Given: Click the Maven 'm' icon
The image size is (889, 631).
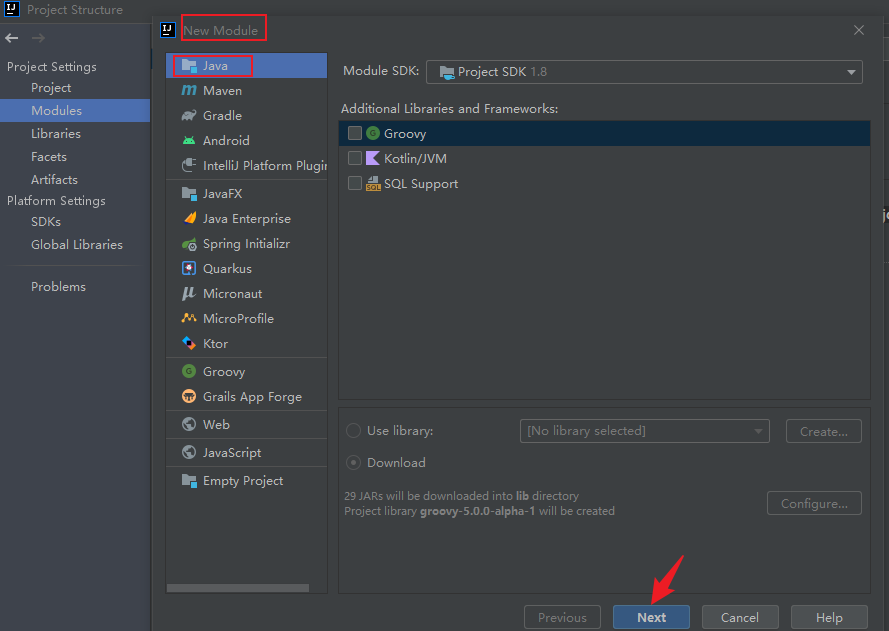Looking at the screenshot, I should 189,91.
